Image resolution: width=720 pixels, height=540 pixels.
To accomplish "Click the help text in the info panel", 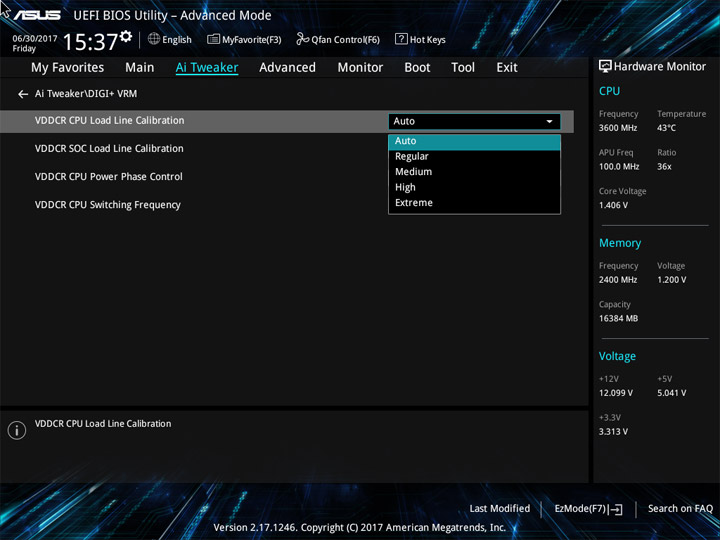I will coord(103,424).
